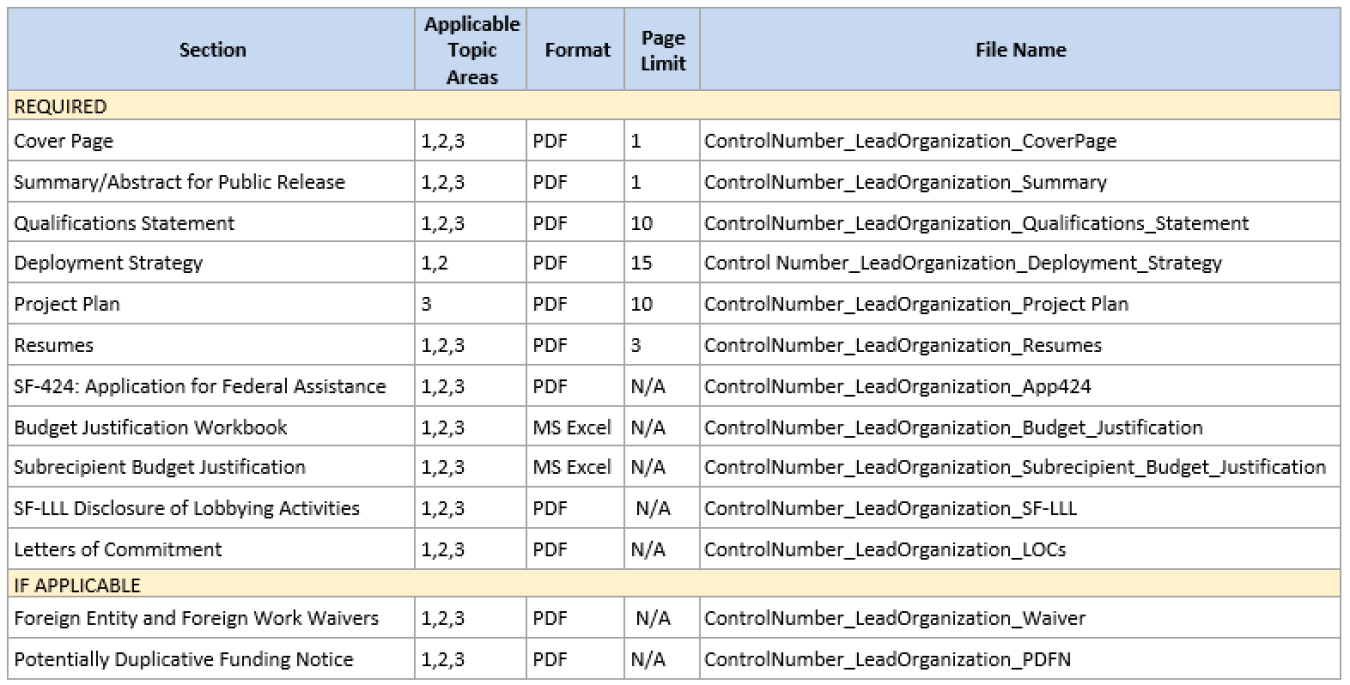Select the IF APPLICABLE group row
This screenshot has height=685, width=1350.
77,585
